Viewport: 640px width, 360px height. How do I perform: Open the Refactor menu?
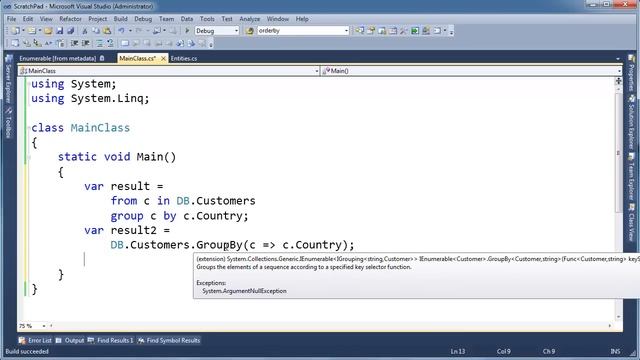[70, 19]
